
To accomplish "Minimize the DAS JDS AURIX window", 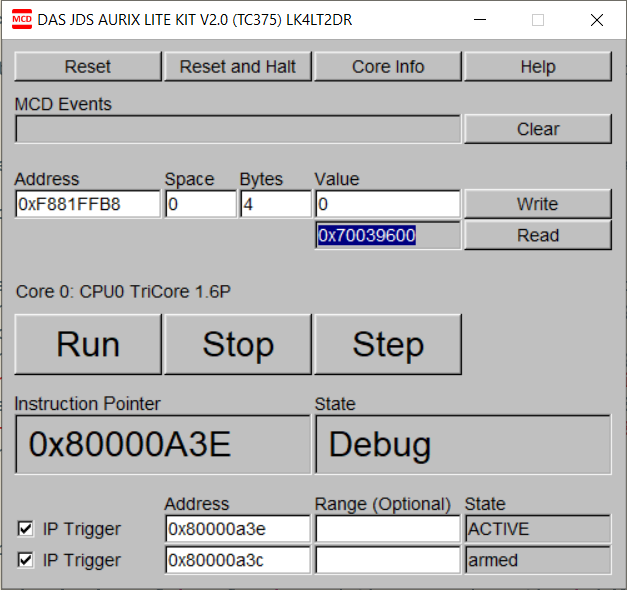I will pyautogui.click(x=480, y=20).
